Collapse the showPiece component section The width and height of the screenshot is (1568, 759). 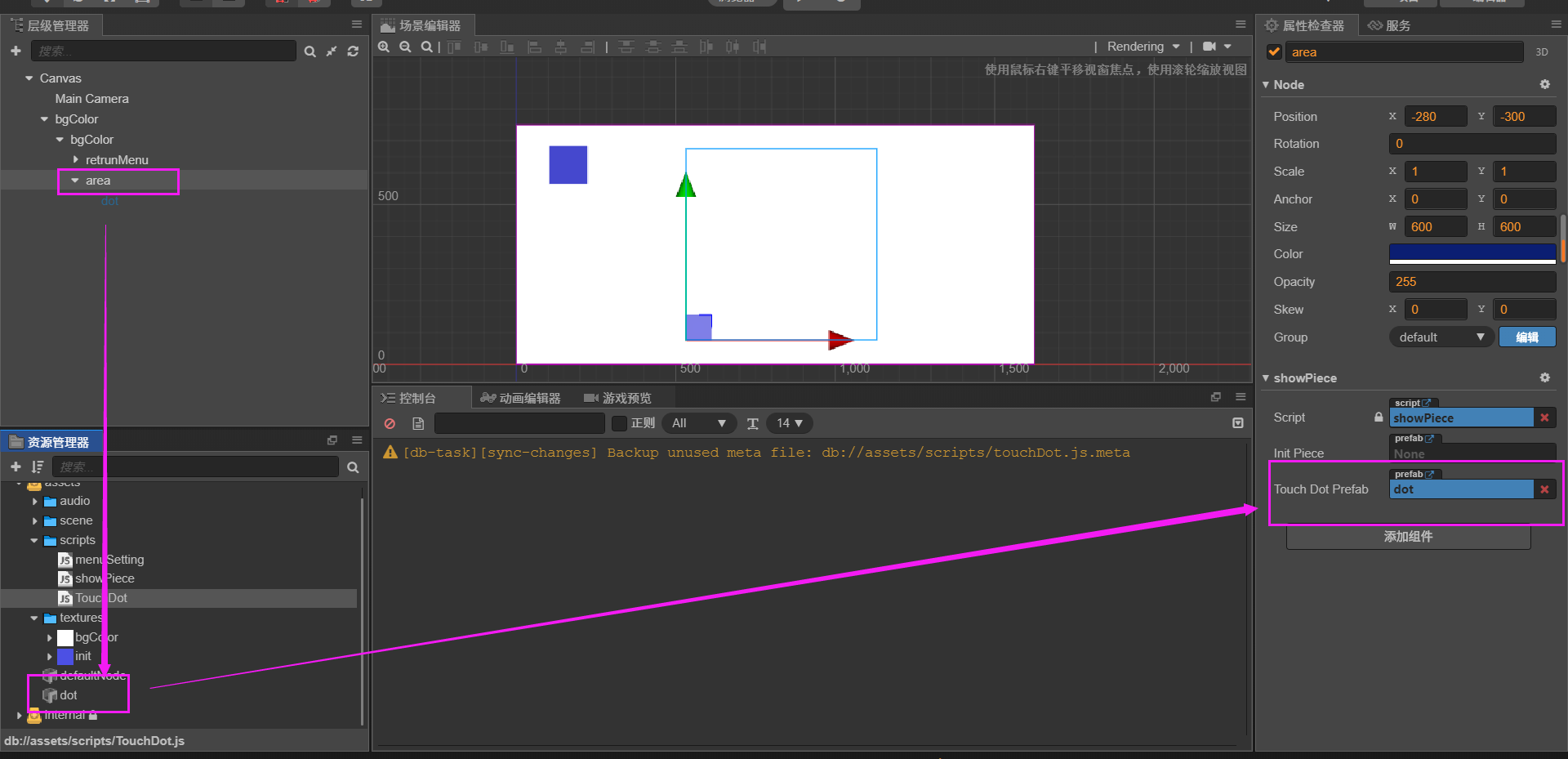click(1266, 377)
